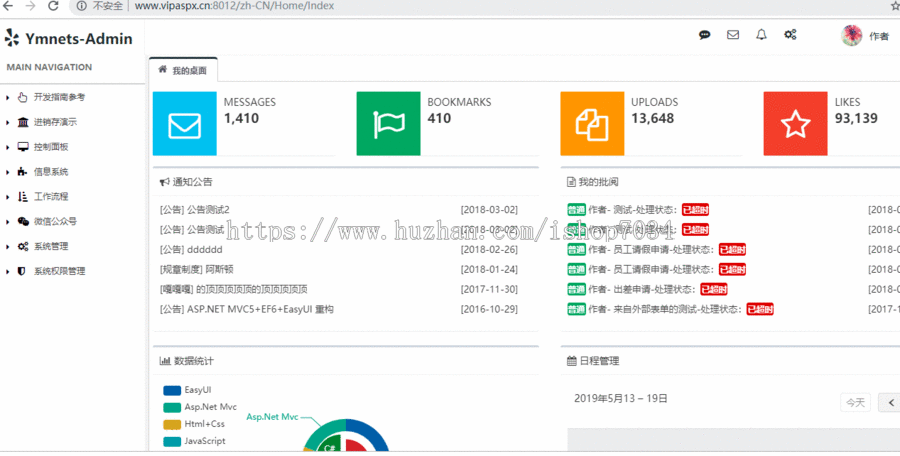Click the calendar icon beside 日程管理
The height and width of the screenshot is (456, 900).
click(x=571, y=361)
